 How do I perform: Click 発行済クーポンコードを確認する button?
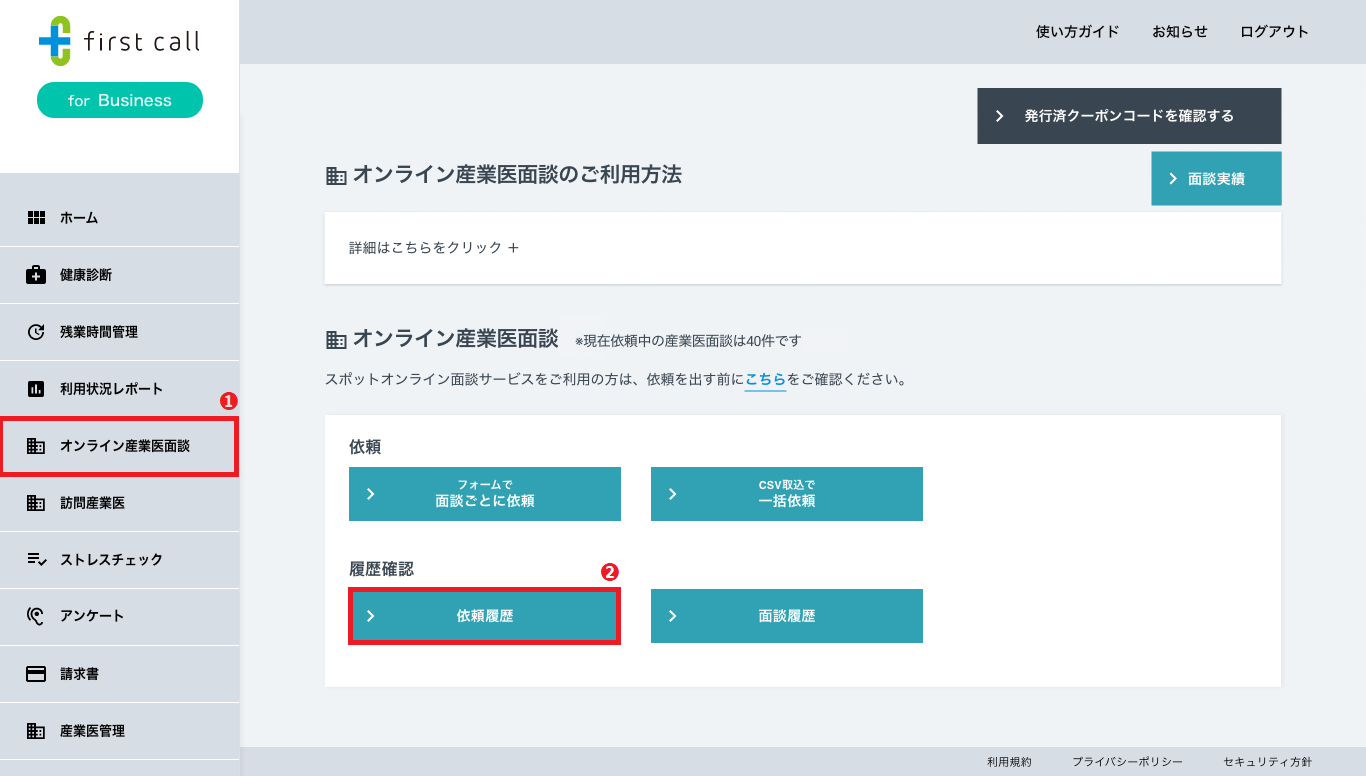coord(1128,115)
